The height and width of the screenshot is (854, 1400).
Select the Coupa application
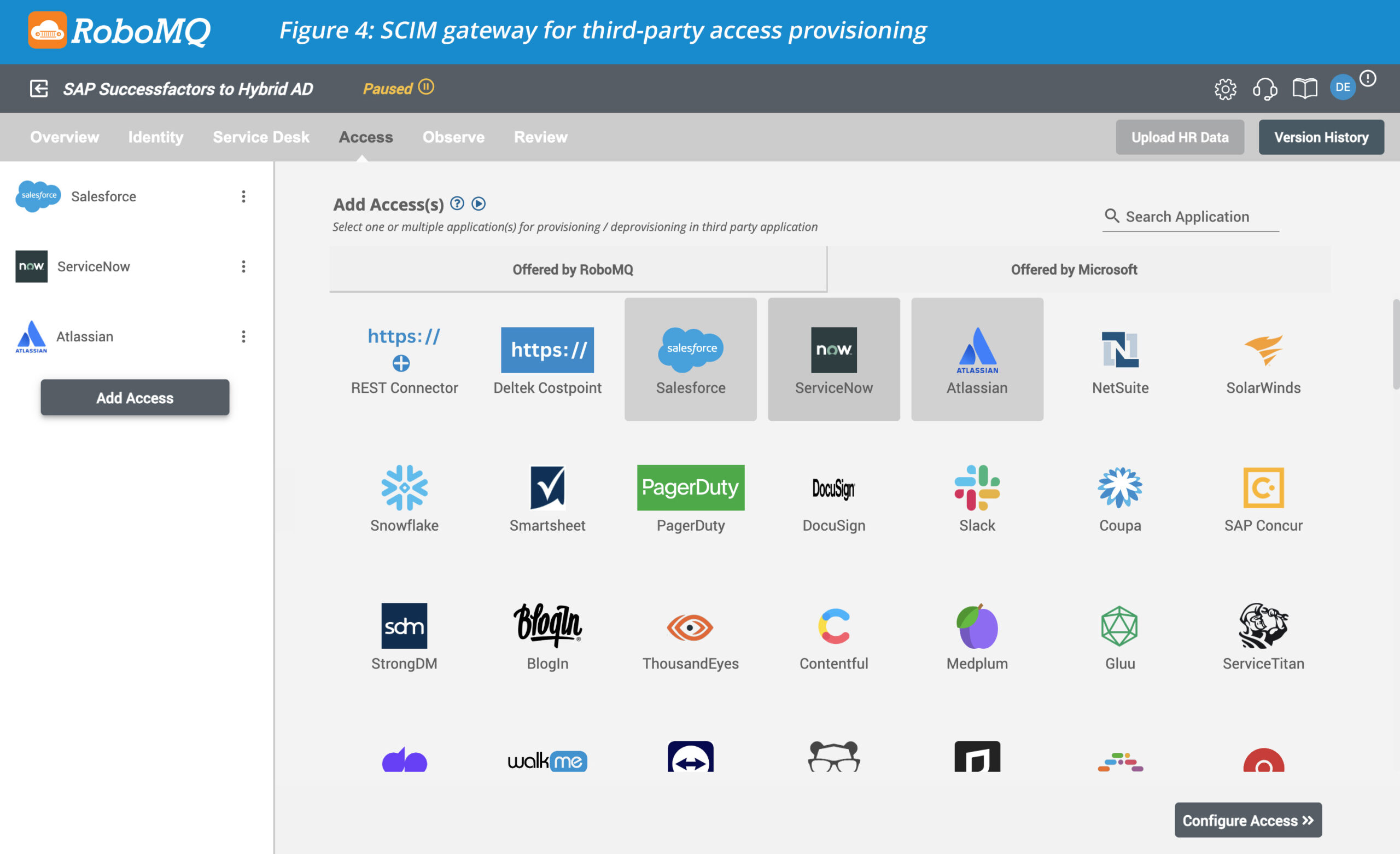[x=1120, y=498]
